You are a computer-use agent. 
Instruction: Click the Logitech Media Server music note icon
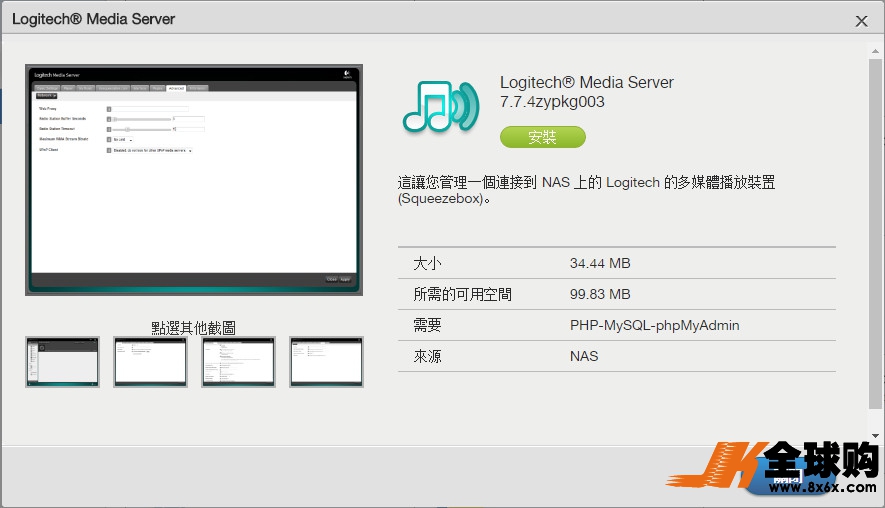click(441, 107)
